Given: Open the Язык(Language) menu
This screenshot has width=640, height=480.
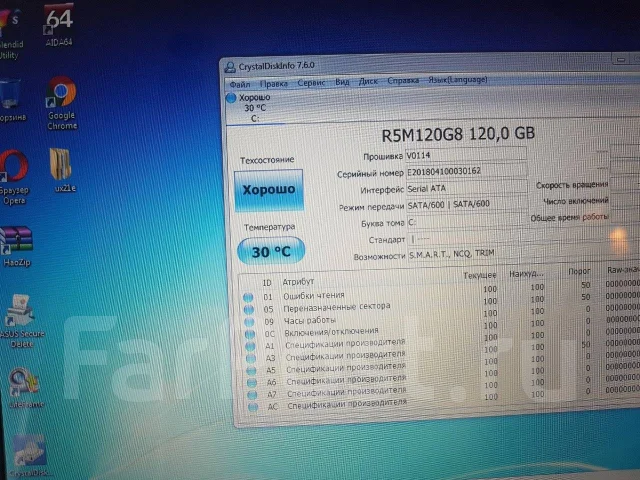Looking at the screenshot, I should tap(458, 80).
